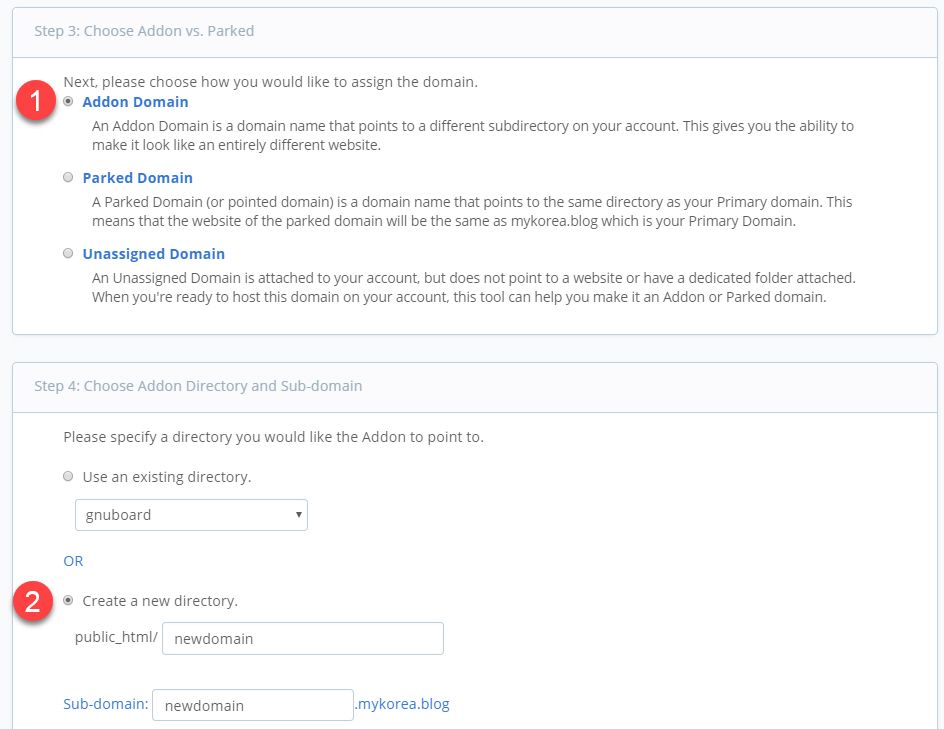Select the Parked Domain radio button
The width and height of the screenshot is (944, 729).
[x=68, y=177]
